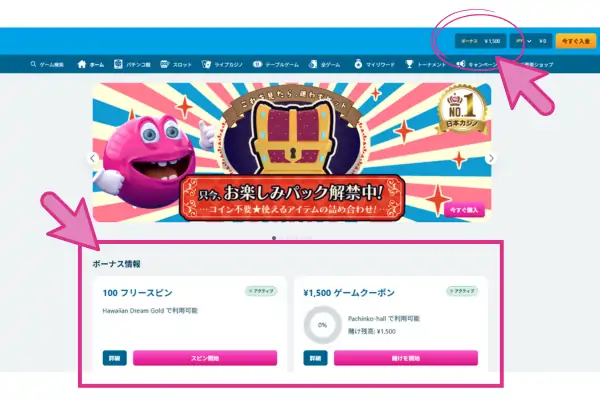Open My Rewards medal icon
This screenshot has height=400, width=600.
(x=358, y=64)
